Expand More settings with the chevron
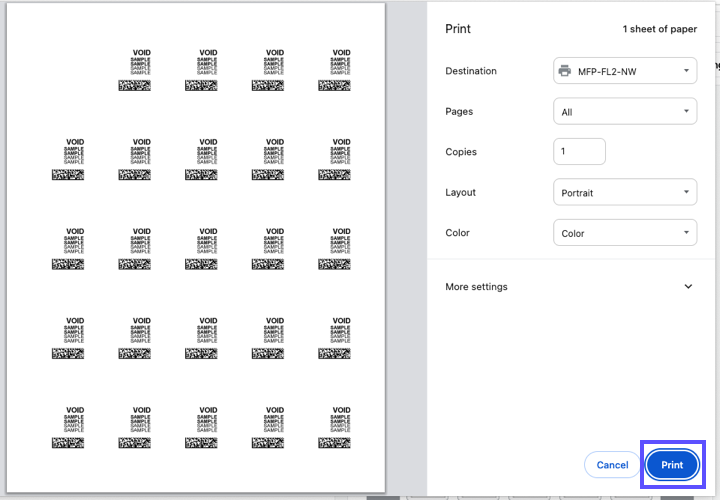The image size is (720, 500). (688, 287)
